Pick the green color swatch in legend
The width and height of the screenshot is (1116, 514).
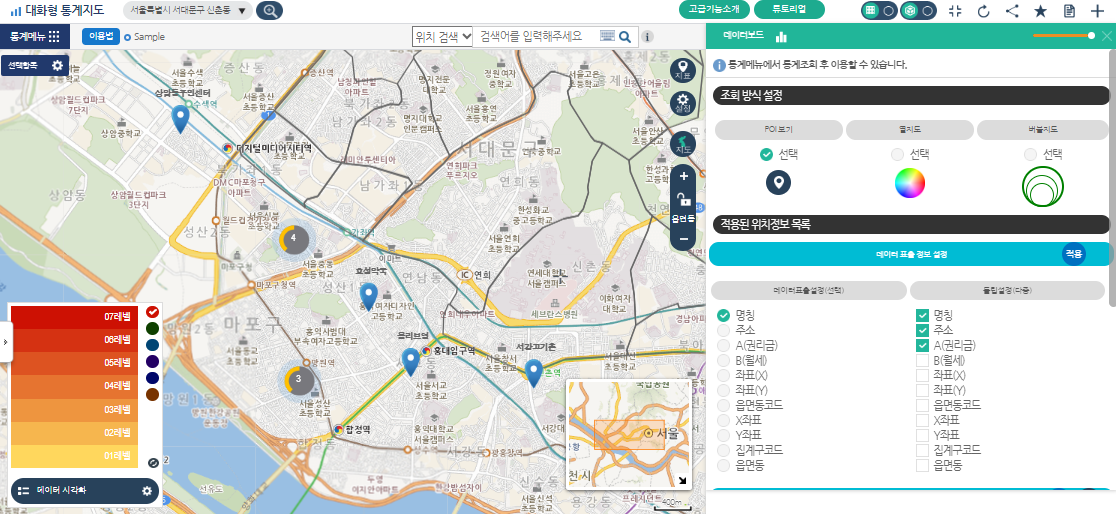[x=152, y=328]
